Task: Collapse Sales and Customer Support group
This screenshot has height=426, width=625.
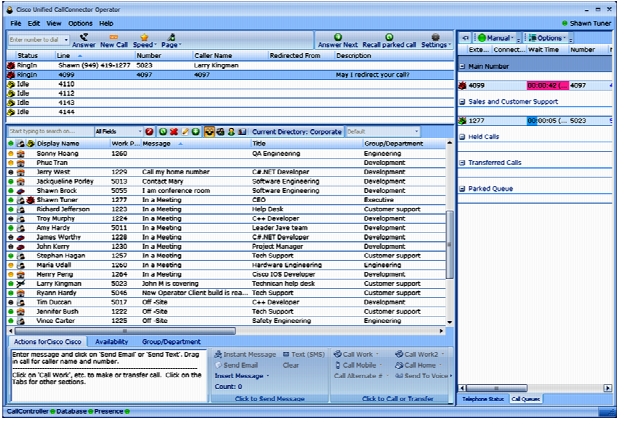Action: click(462, 102)
